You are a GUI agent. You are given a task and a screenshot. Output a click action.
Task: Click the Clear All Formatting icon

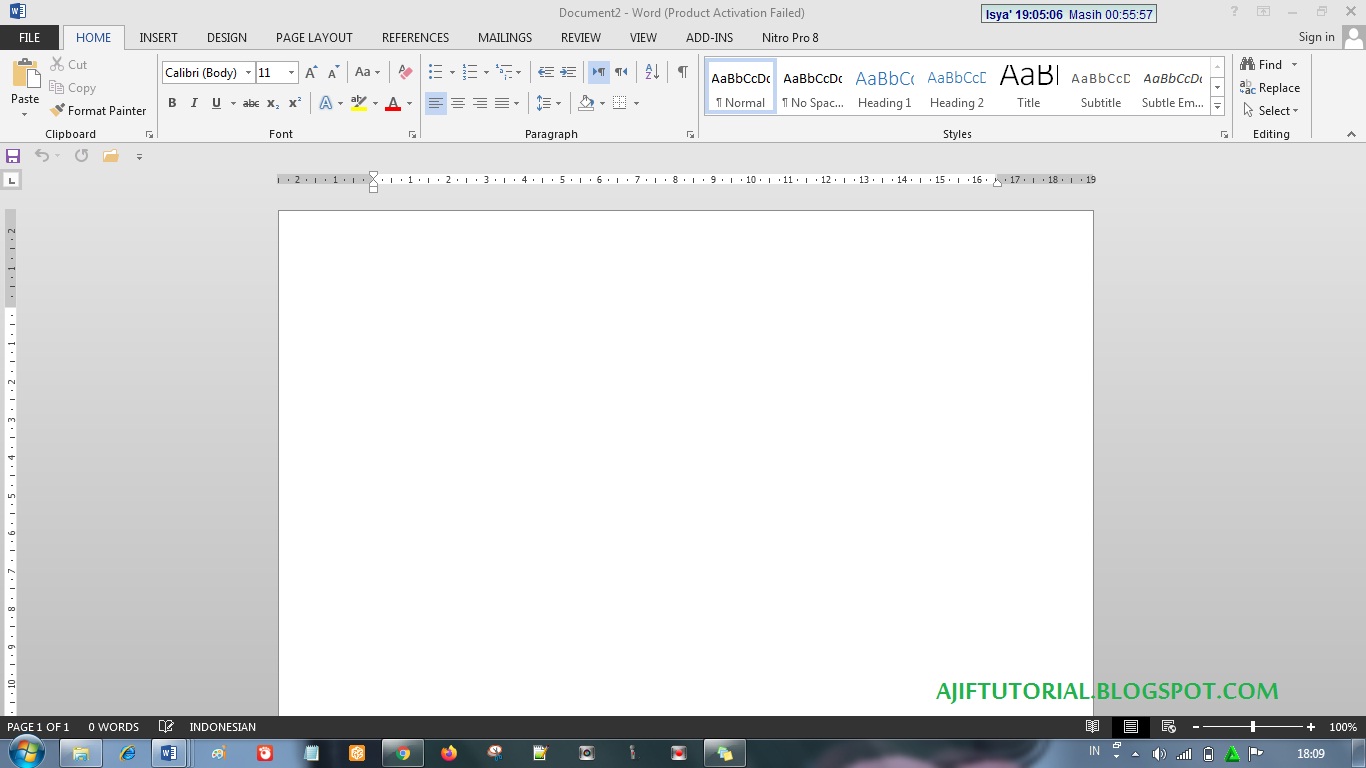[x=404, y=72]
